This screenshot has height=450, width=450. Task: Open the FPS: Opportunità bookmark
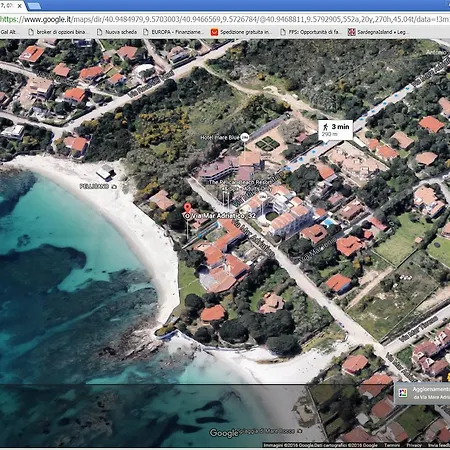[x=311, y=32]
